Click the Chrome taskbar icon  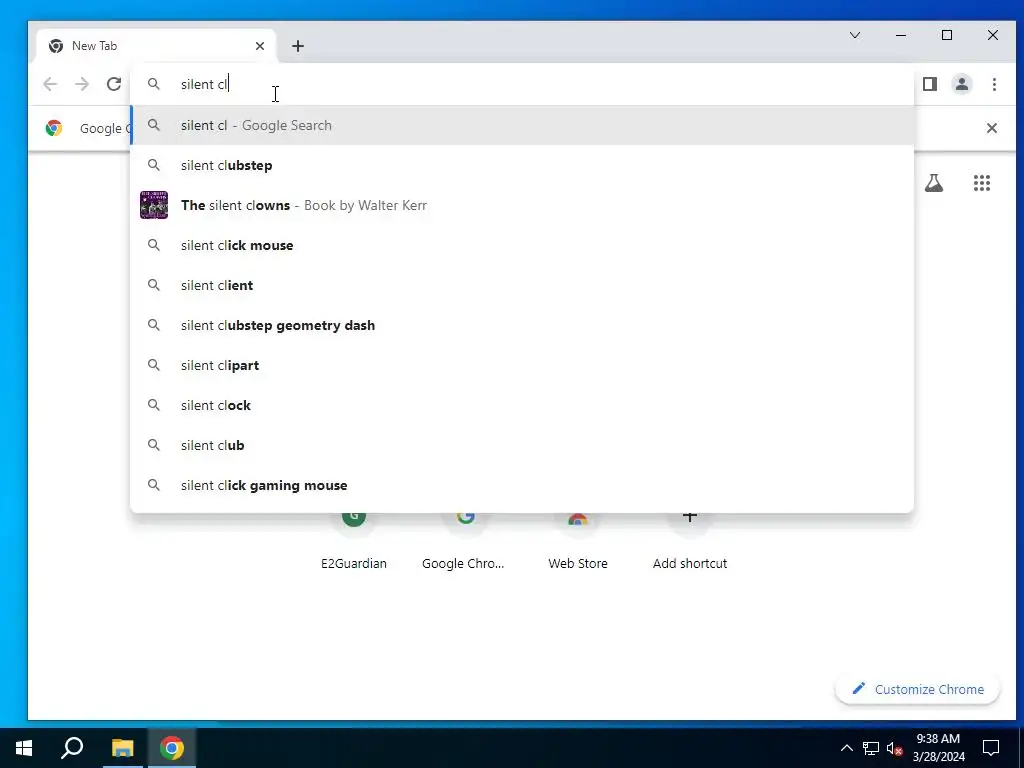172,748
